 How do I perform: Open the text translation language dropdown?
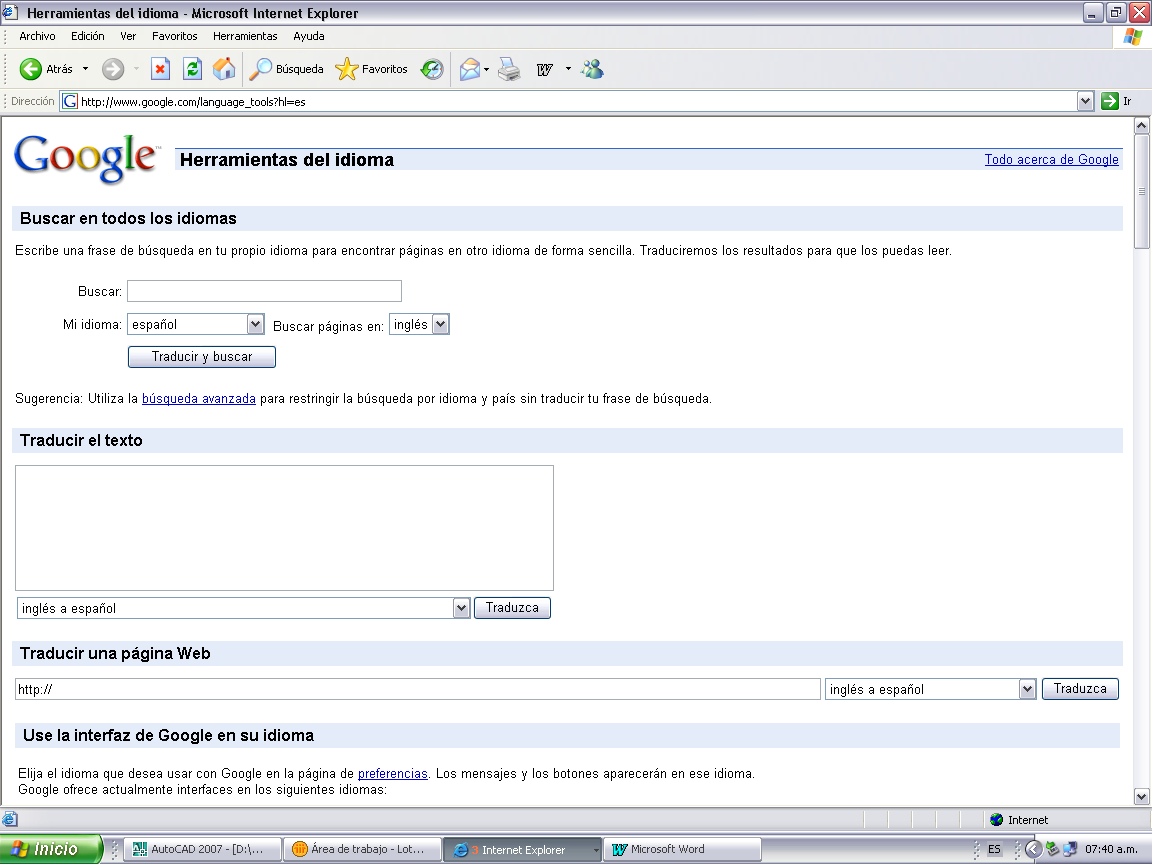tap(243, 608)
